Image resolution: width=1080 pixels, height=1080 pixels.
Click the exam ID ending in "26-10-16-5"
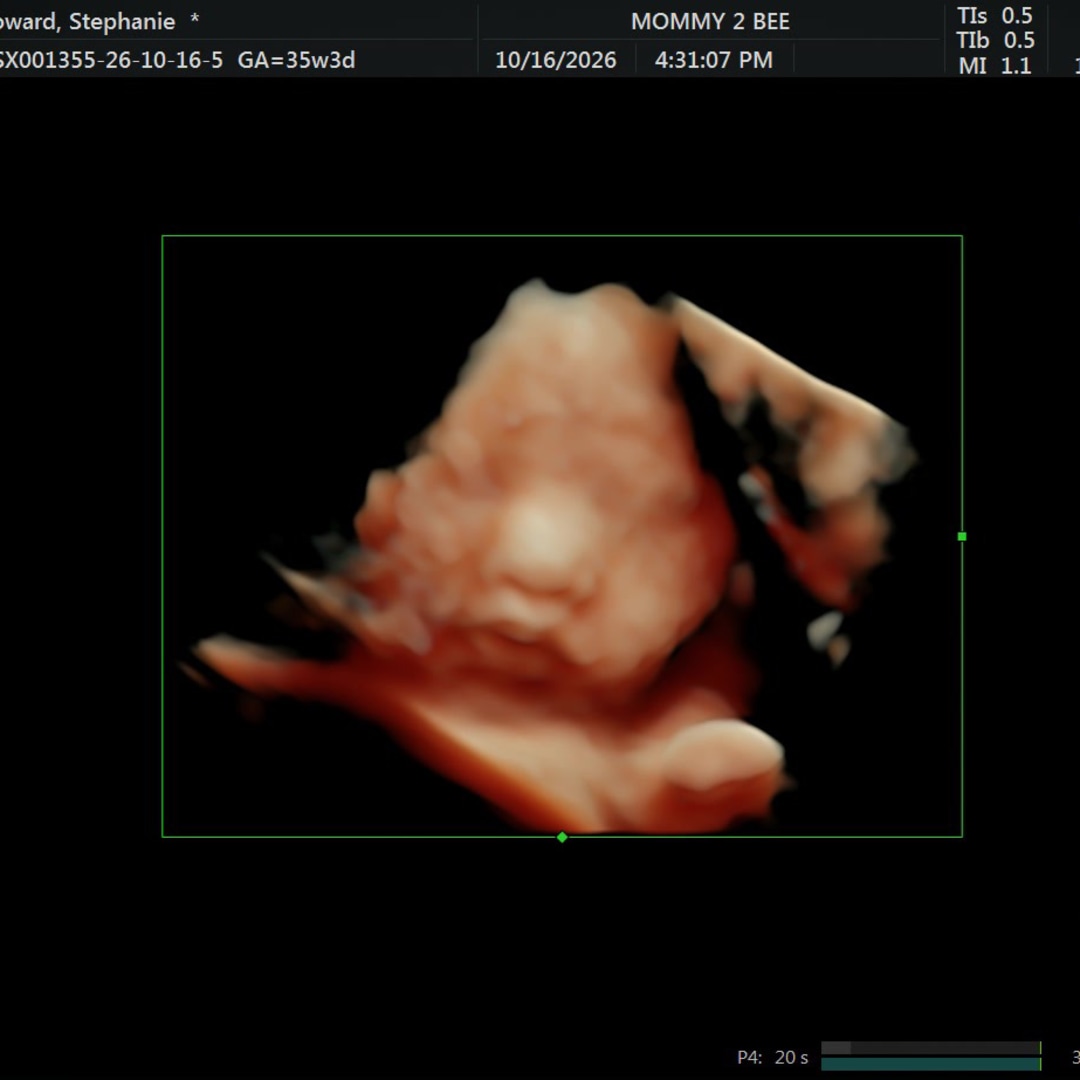(x=112, y=60)
